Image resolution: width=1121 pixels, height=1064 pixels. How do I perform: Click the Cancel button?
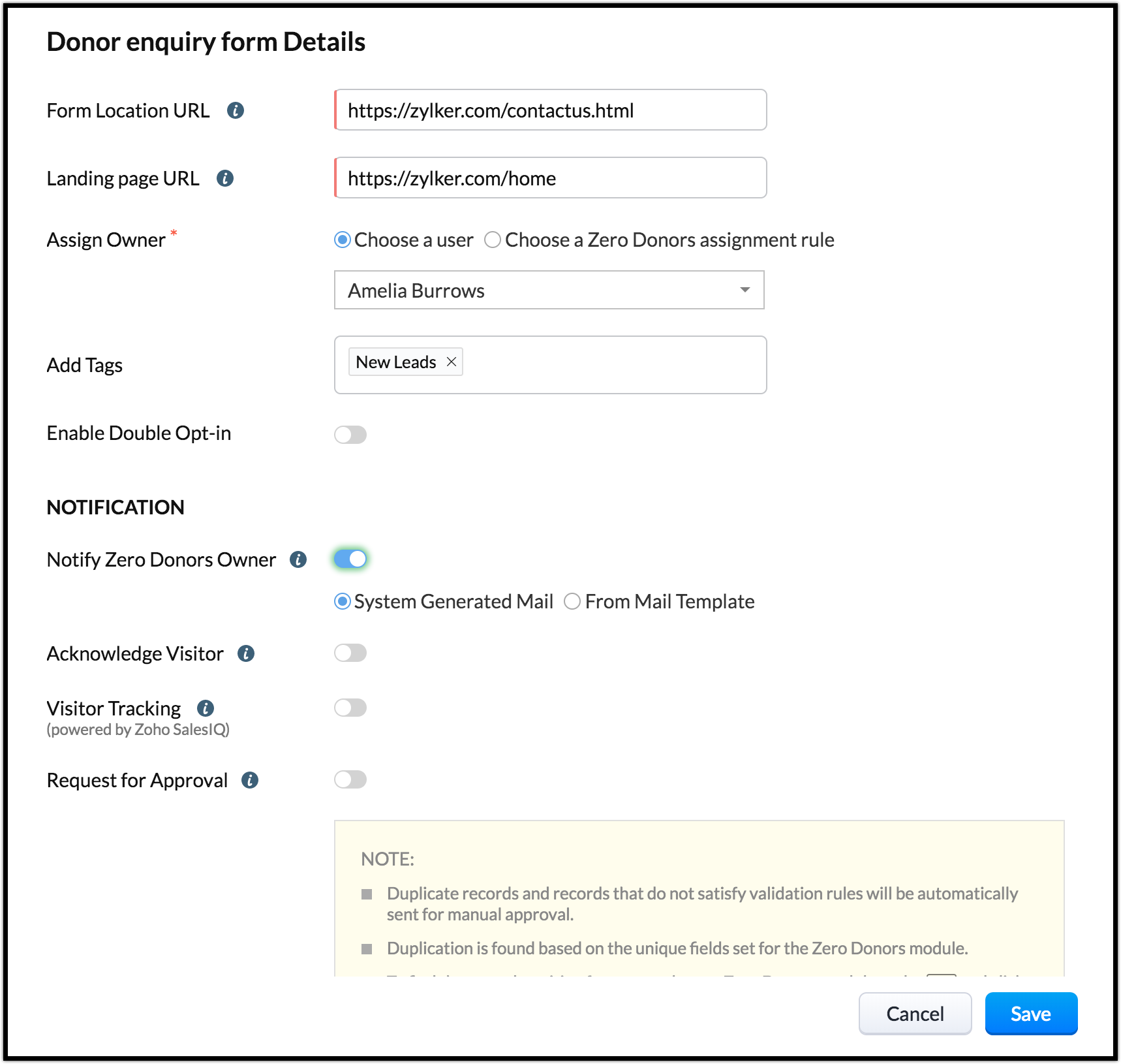(x=915, y=1014)
